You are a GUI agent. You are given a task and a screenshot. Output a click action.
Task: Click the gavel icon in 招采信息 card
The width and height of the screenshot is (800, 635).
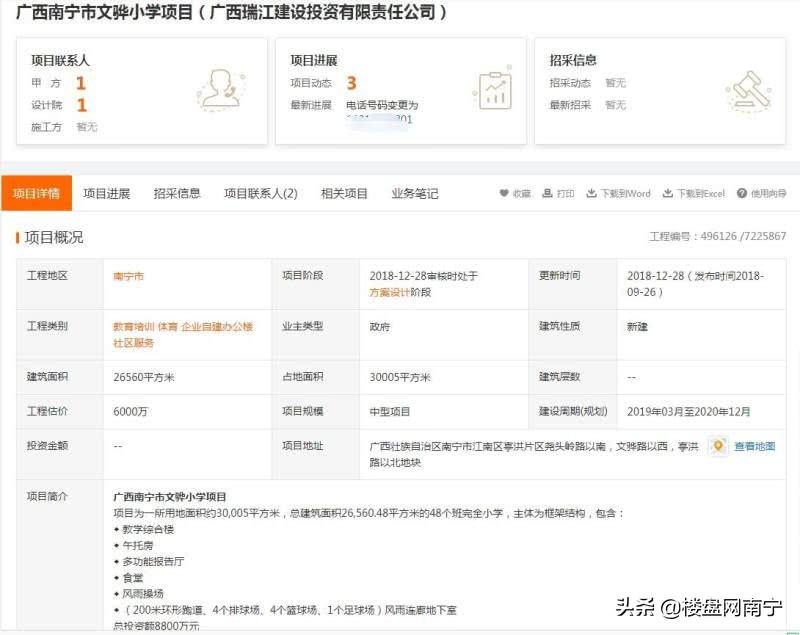750,91
